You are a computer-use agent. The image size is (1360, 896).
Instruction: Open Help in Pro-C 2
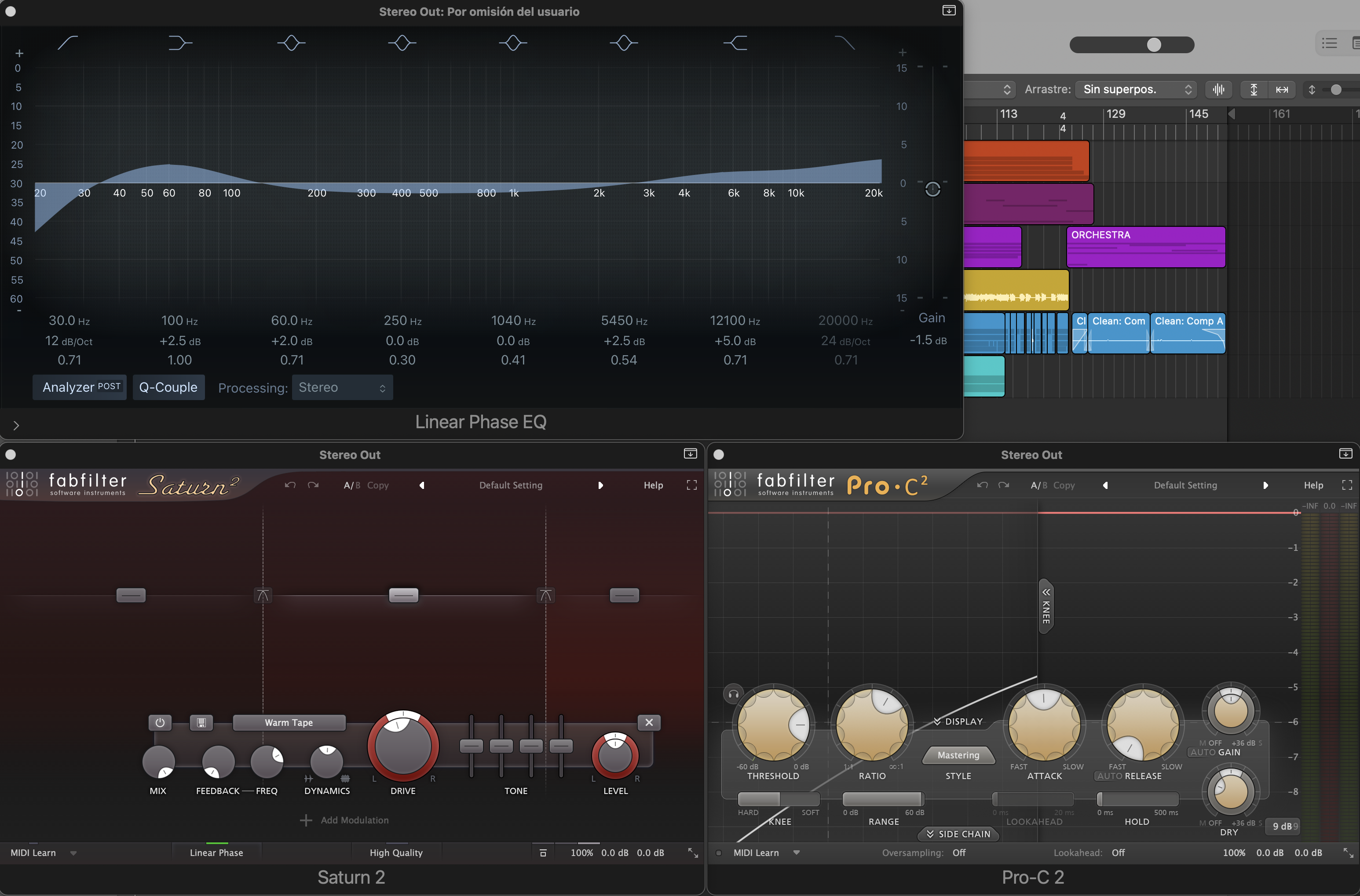pos(1314,485)
